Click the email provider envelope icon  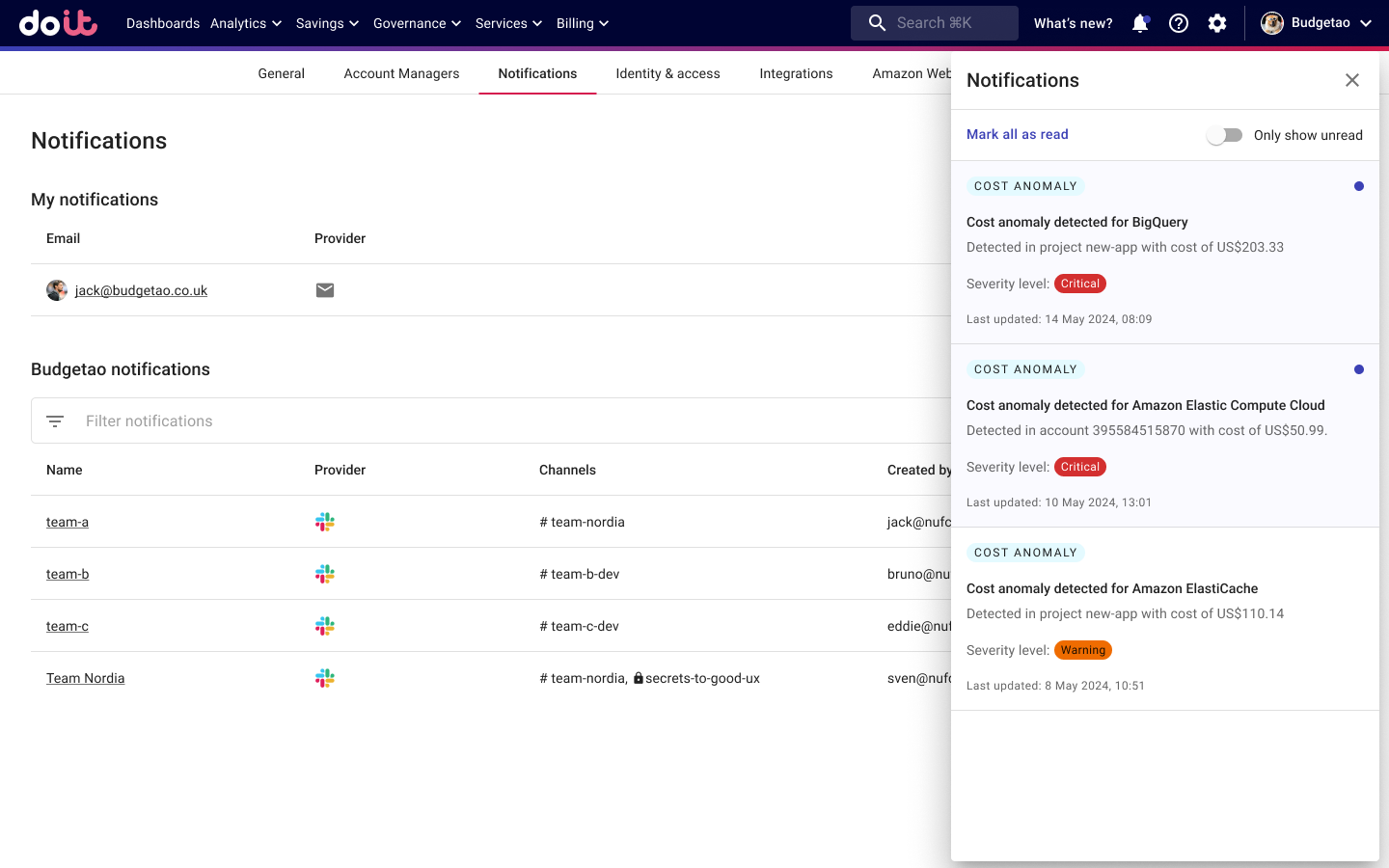pyautogui.click(x=325, y=290)
